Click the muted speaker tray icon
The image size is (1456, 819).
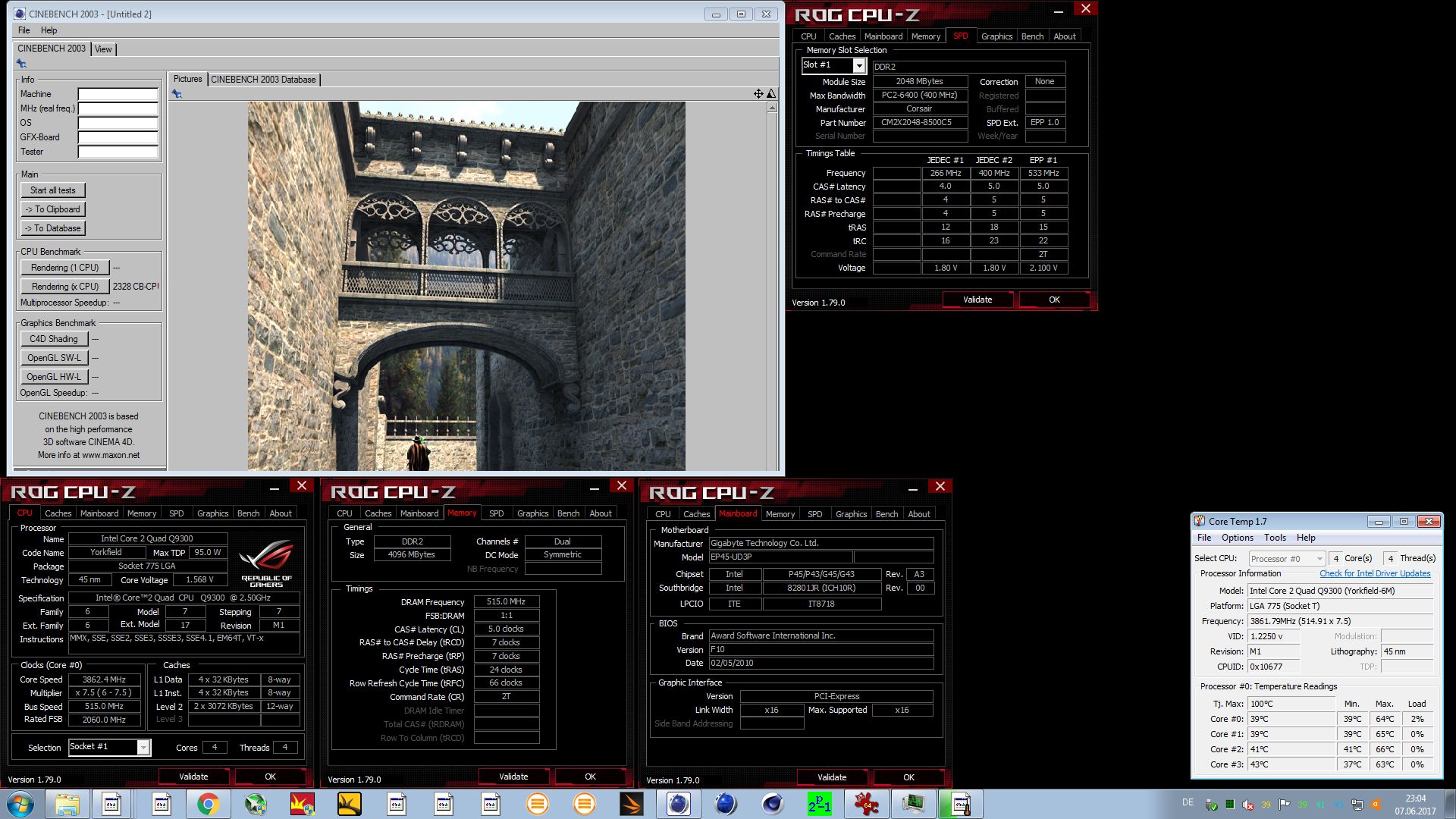1247,805
